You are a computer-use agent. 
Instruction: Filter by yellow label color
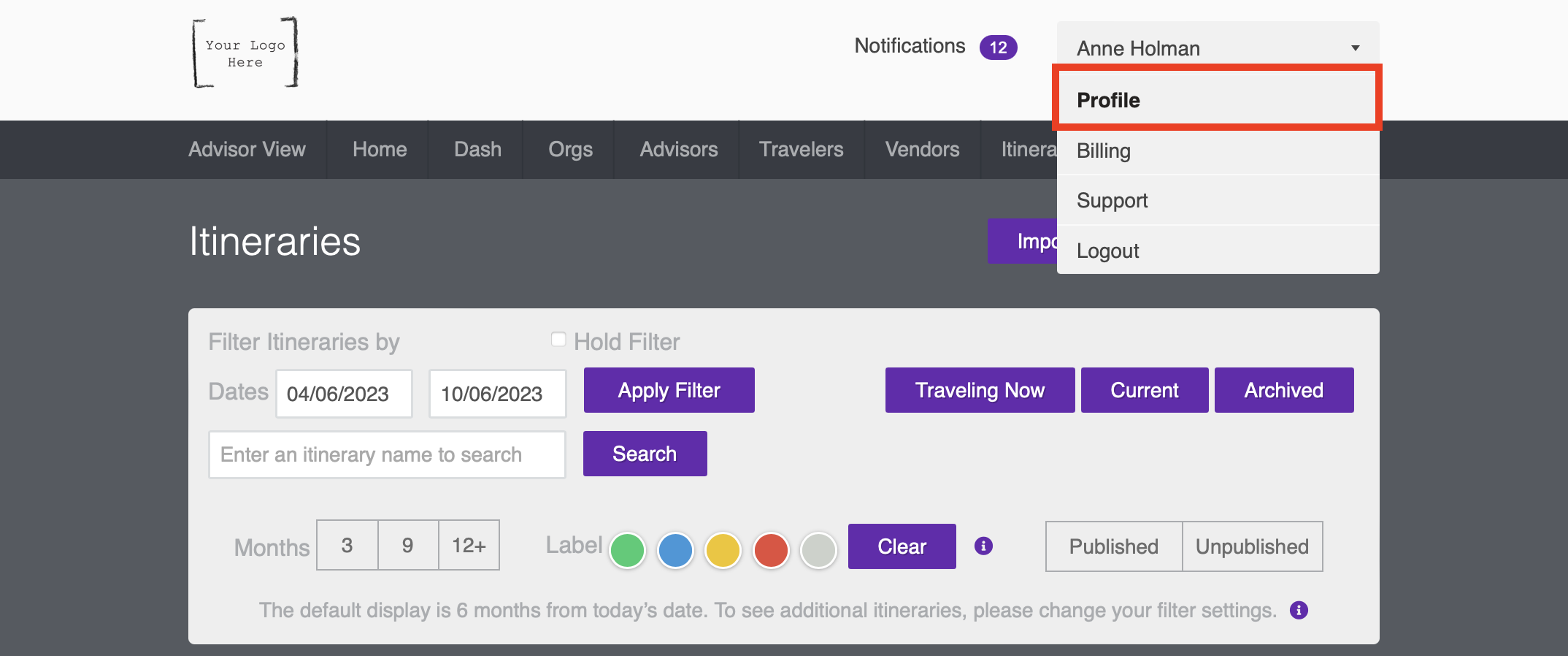723,550
